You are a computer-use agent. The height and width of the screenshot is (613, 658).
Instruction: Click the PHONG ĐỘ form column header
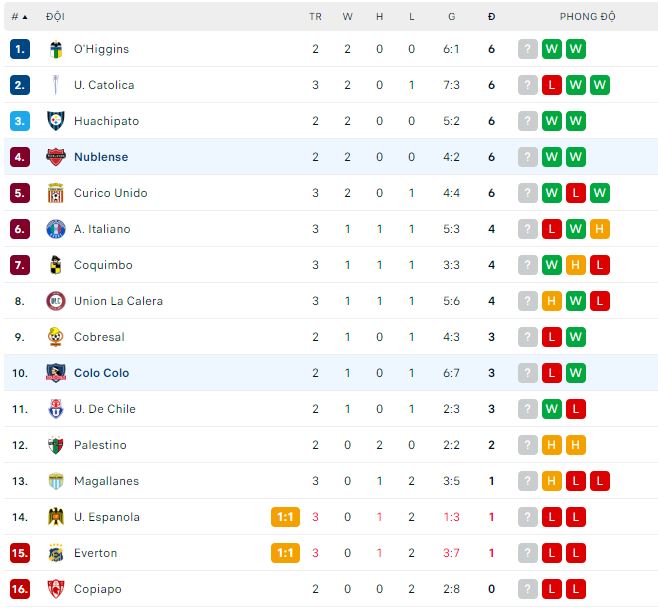click(587, 17)
